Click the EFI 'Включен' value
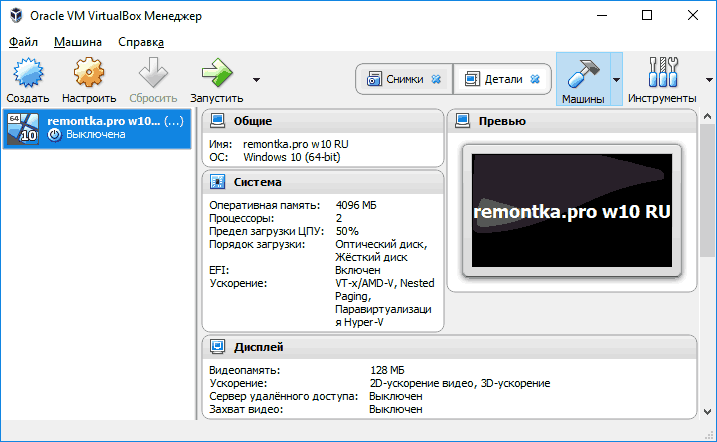 click(x=358, y=270)
